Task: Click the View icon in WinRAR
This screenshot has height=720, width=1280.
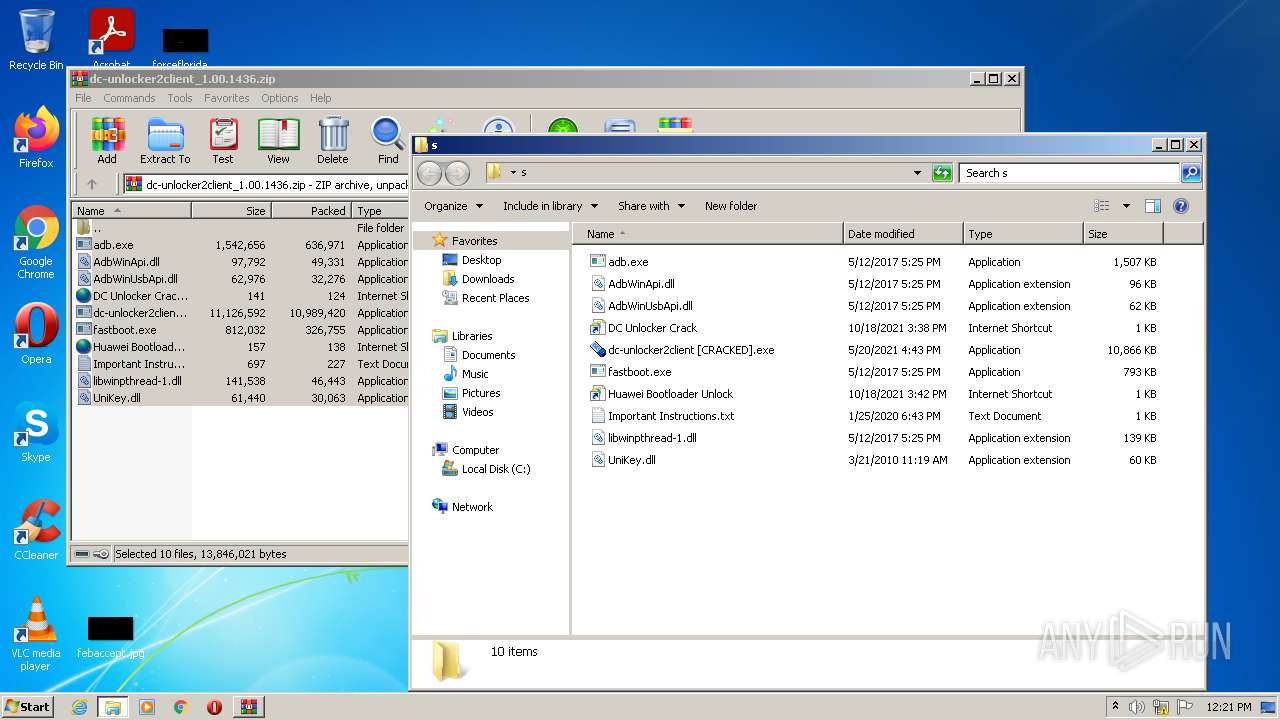Action: click(x=278, y=140)
